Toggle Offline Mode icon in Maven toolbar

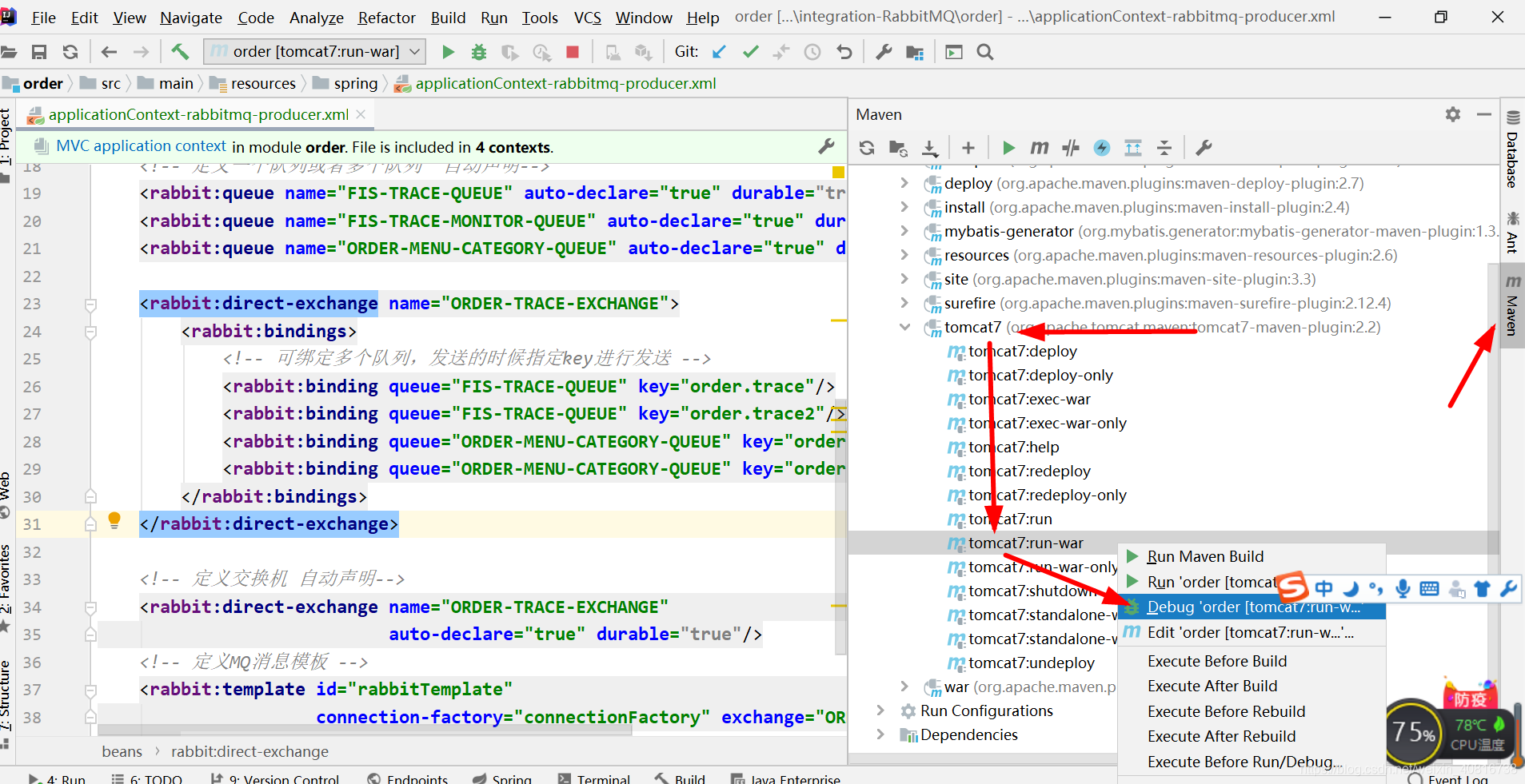pyautogui.click(x=1071, y=148)
